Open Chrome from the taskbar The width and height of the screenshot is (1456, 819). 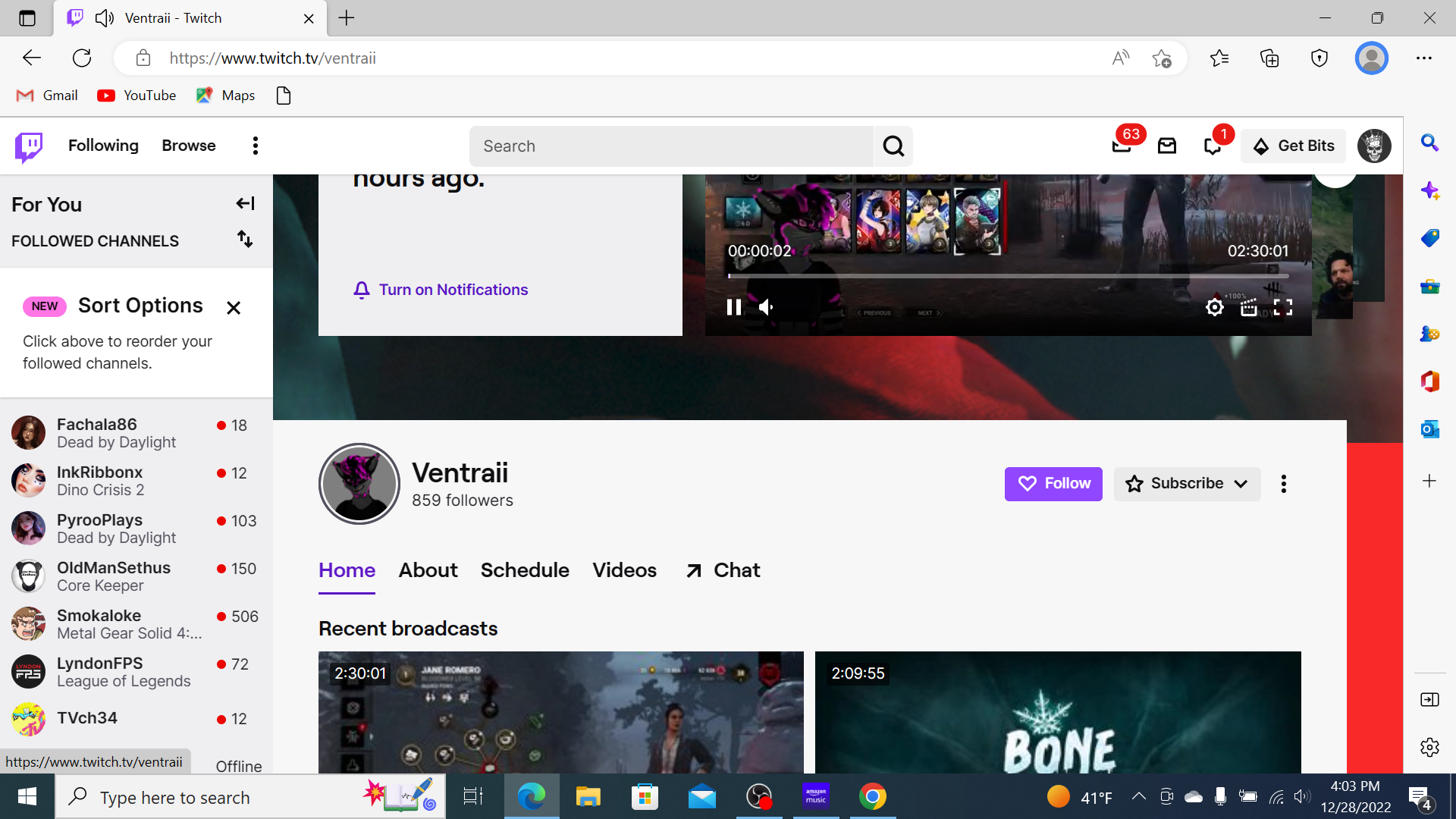tap(872, 796)
